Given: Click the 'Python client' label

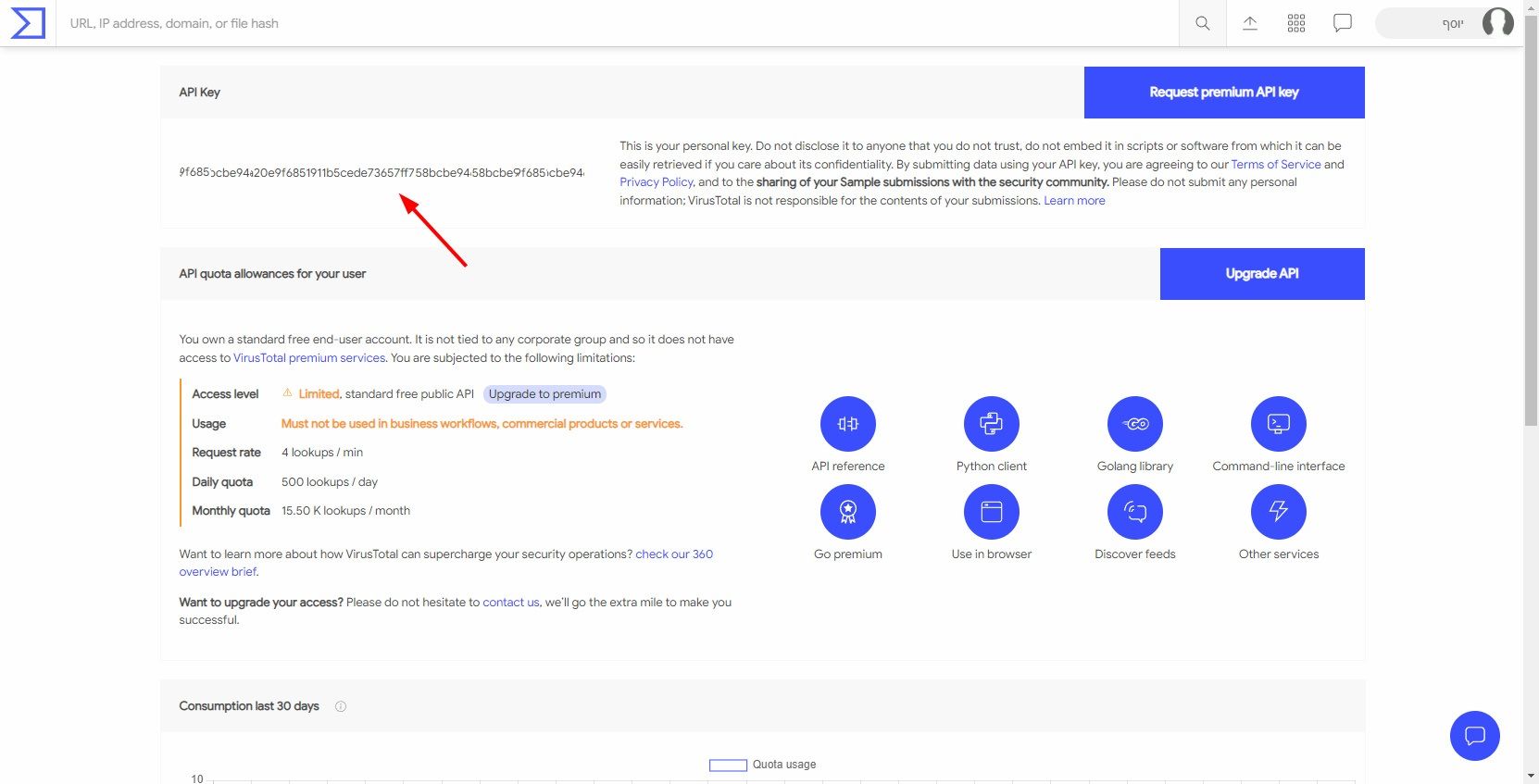Looking at the screenshot, I should 991,467.
